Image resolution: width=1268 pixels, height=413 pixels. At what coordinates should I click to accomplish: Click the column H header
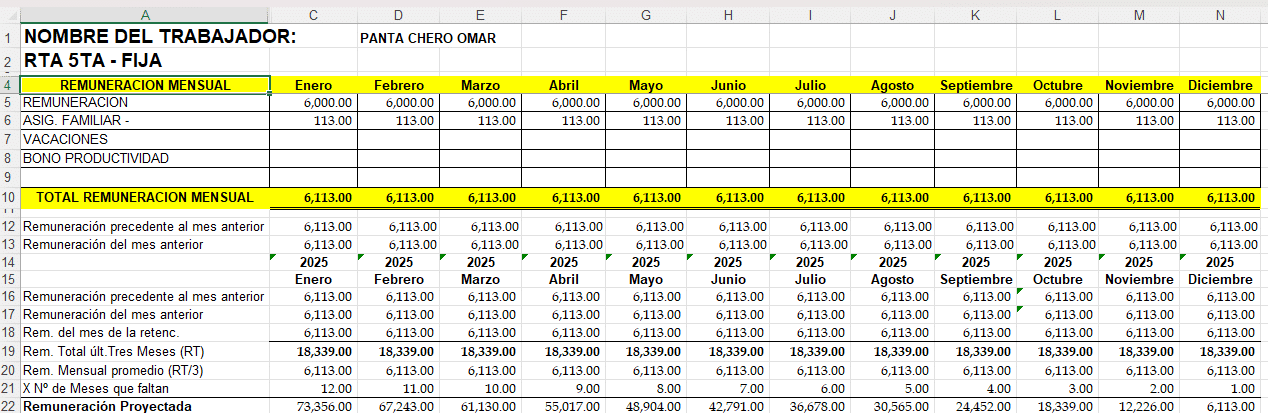pos(728,15)
